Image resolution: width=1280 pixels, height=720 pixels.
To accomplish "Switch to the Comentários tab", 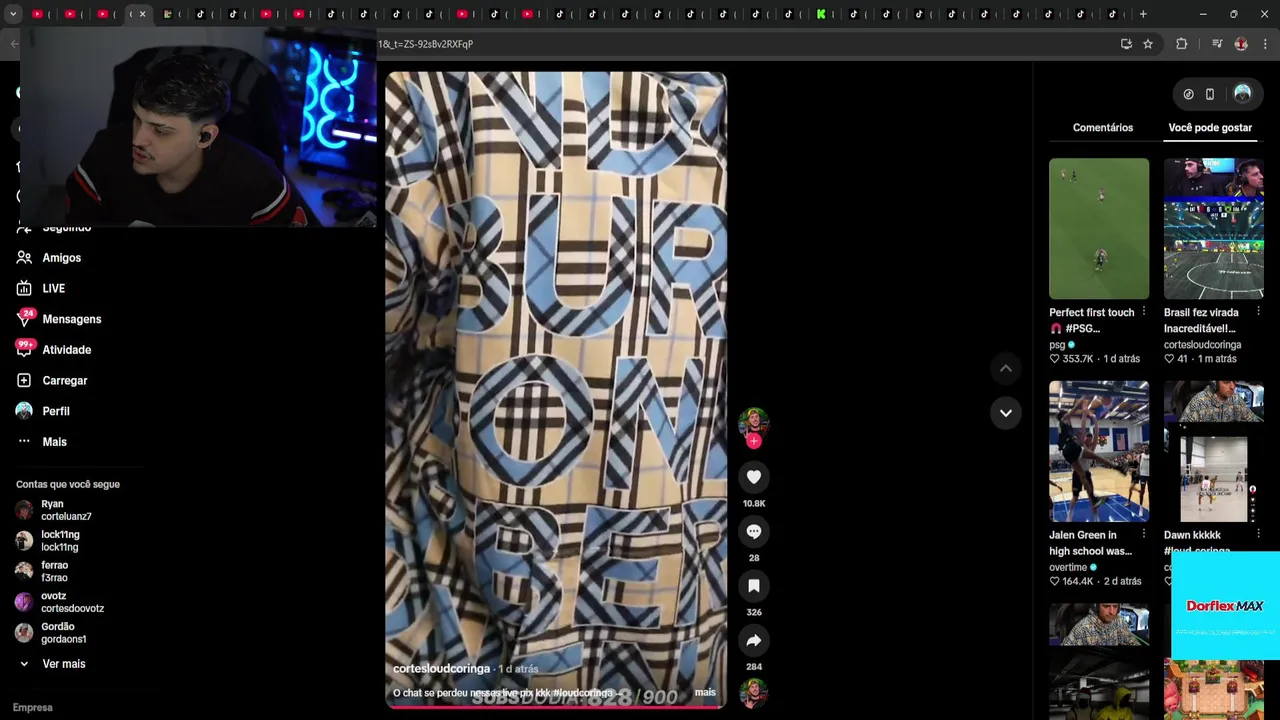I will pos(1103,128).
